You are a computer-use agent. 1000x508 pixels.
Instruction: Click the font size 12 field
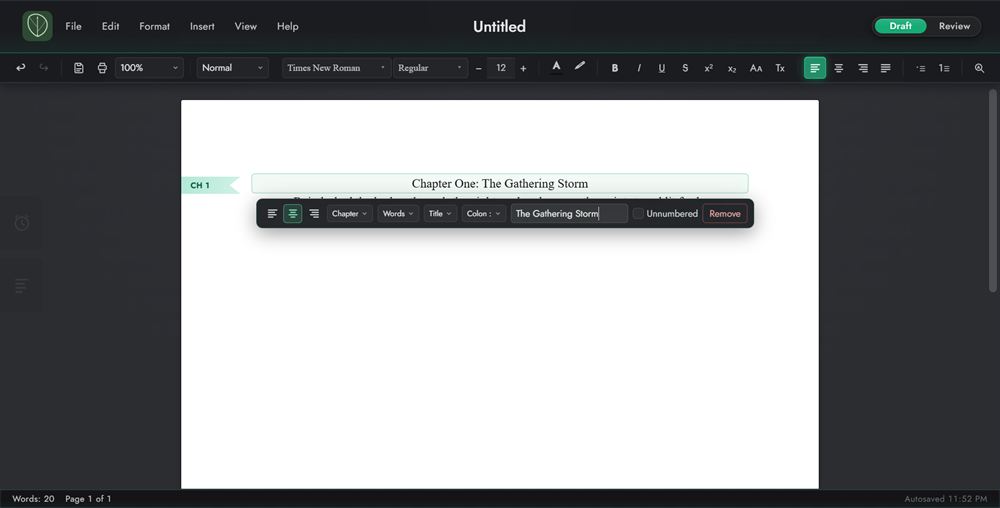(x=501, y=68)
